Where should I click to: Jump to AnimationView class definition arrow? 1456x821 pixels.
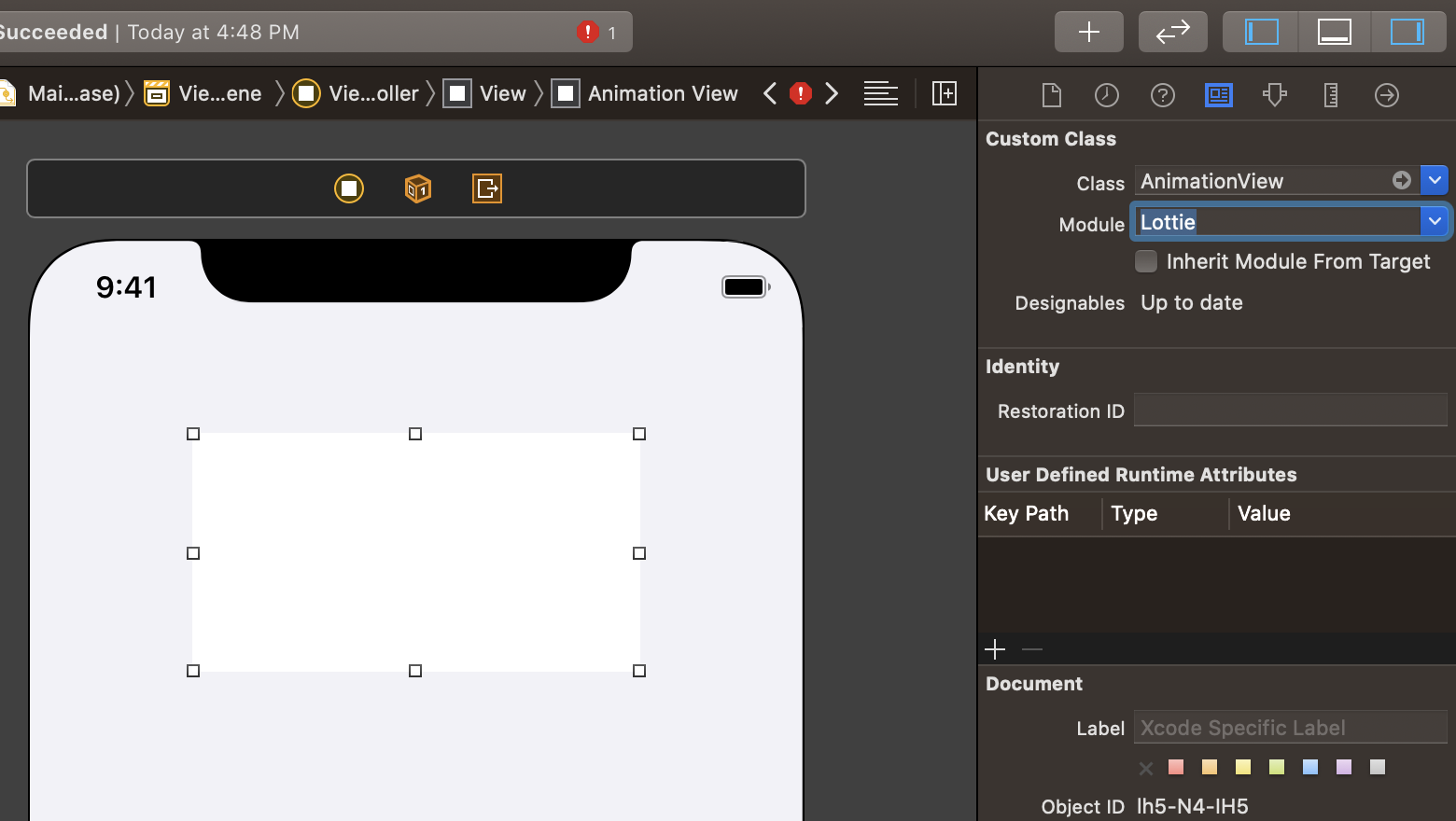tap(1402, 180)
